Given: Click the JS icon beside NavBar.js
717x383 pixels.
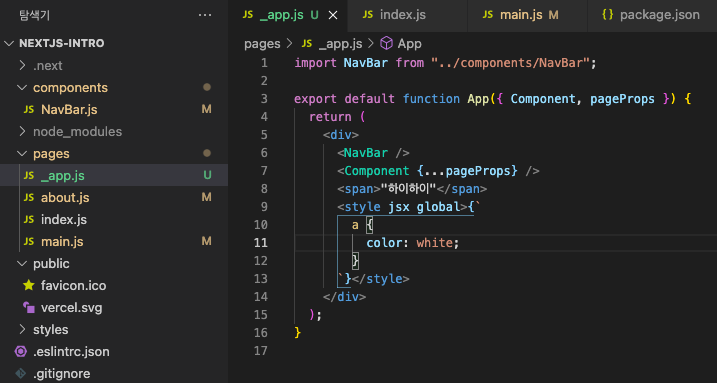Looking at the screenshot, I should click(29, 110).
